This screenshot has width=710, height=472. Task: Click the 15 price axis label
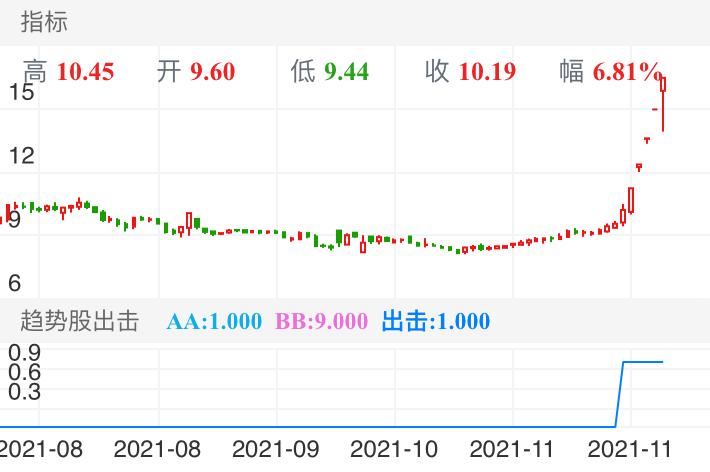coord(21,92)
